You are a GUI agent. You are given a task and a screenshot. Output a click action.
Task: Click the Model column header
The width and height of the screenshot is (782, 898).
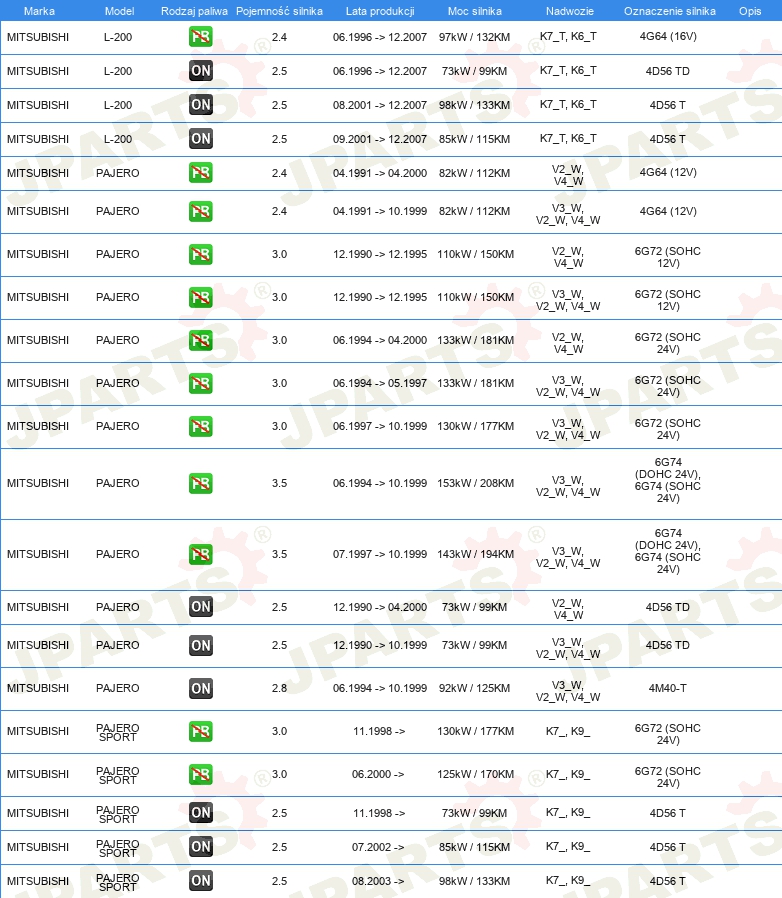119,11
